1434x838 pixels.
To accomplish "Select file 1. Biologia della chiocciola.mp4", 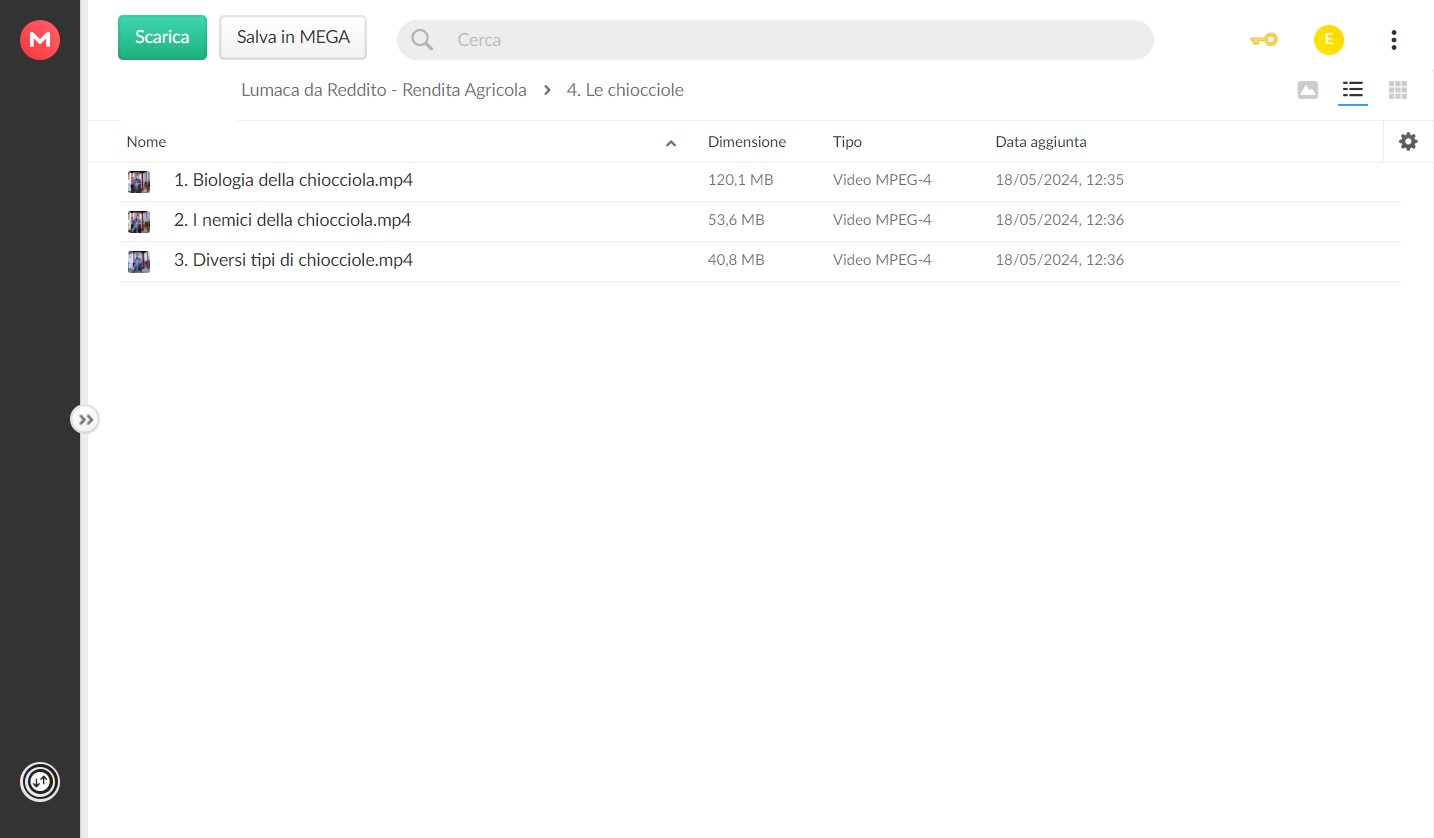I will point(760,181).
